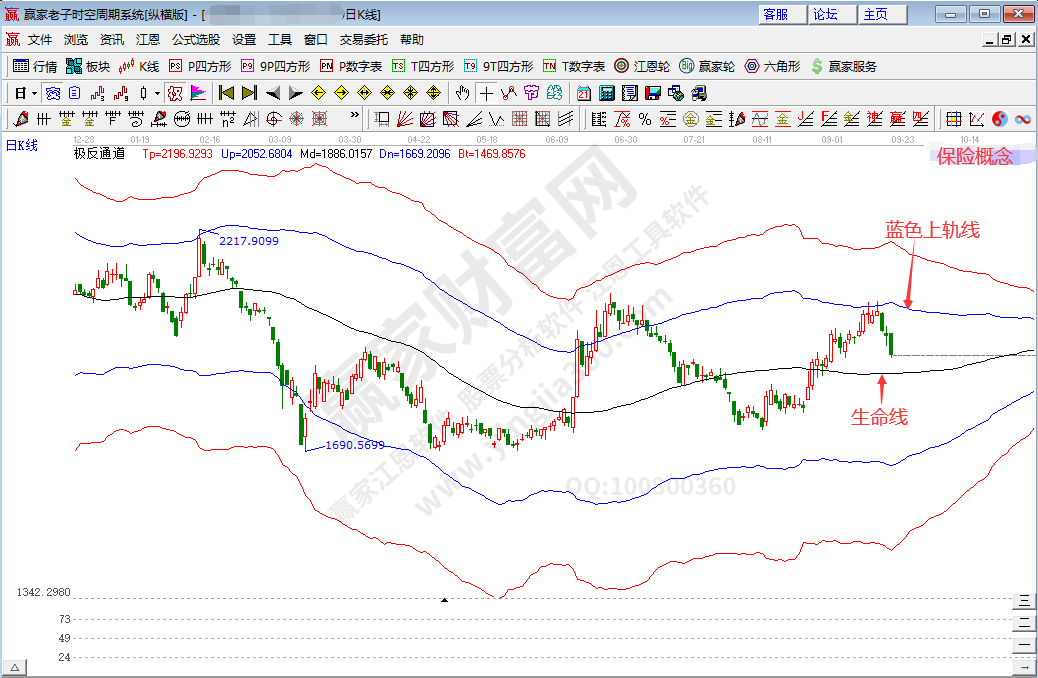Open the 交易委托 menu
This screenshot has height=678, width=1038.
pos(364,40)
